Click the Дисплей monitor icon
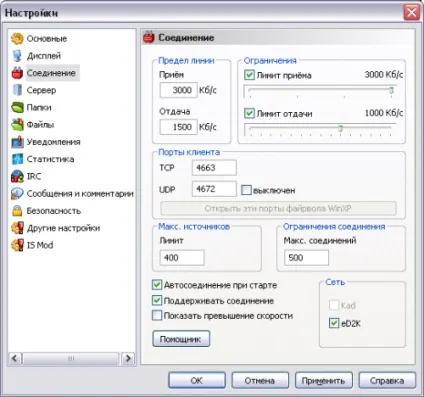Image resolution: width=424 pixels, height=397 pixels. tap(17, 56)
